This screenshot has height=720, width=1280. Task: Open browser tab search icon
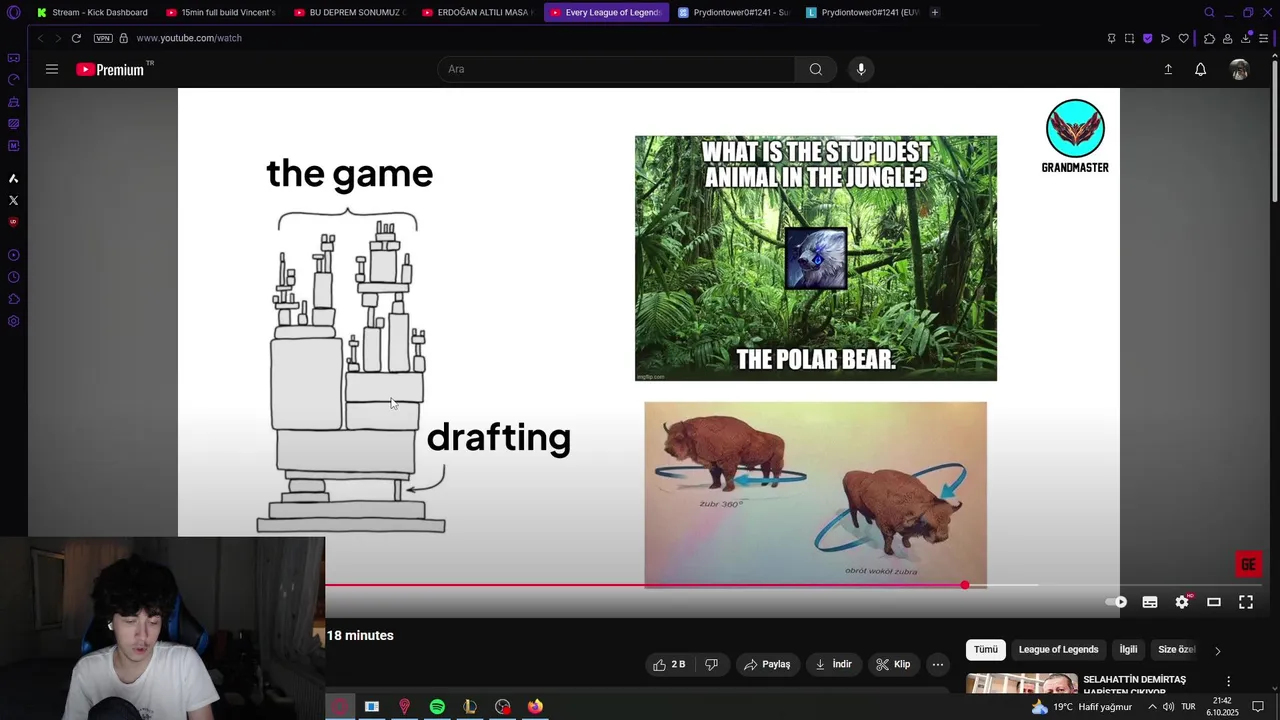pos(1209,12)
